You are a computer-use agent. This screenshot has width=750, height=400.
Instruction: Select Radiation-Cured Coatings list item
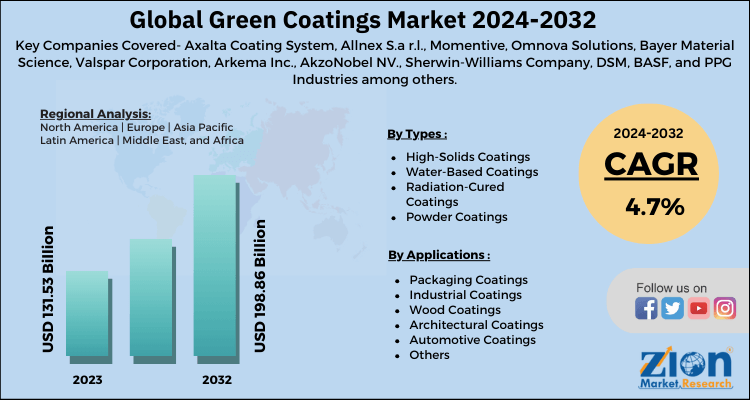[x=455, y=194]
